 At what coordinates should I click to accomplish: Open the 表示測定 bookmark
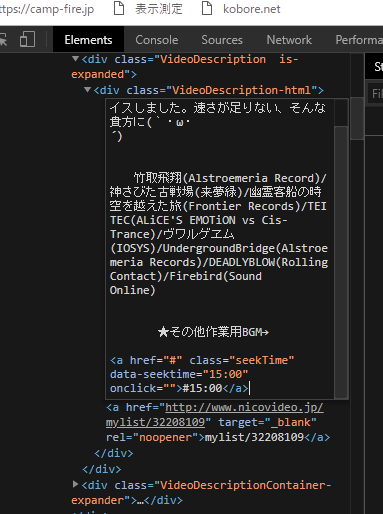(x=159, y=9)
